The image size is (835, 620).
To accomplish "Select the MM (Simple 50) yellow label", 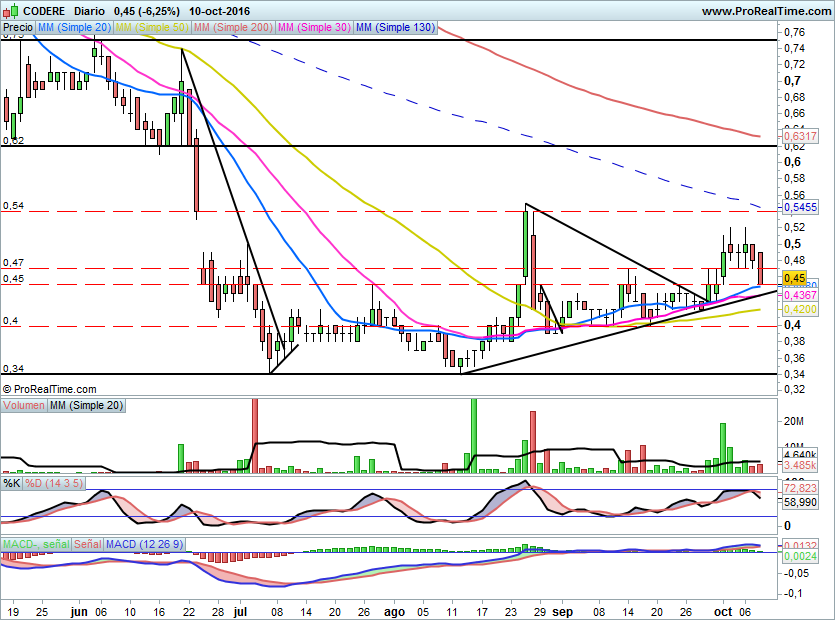I will (x=152, y=28).
